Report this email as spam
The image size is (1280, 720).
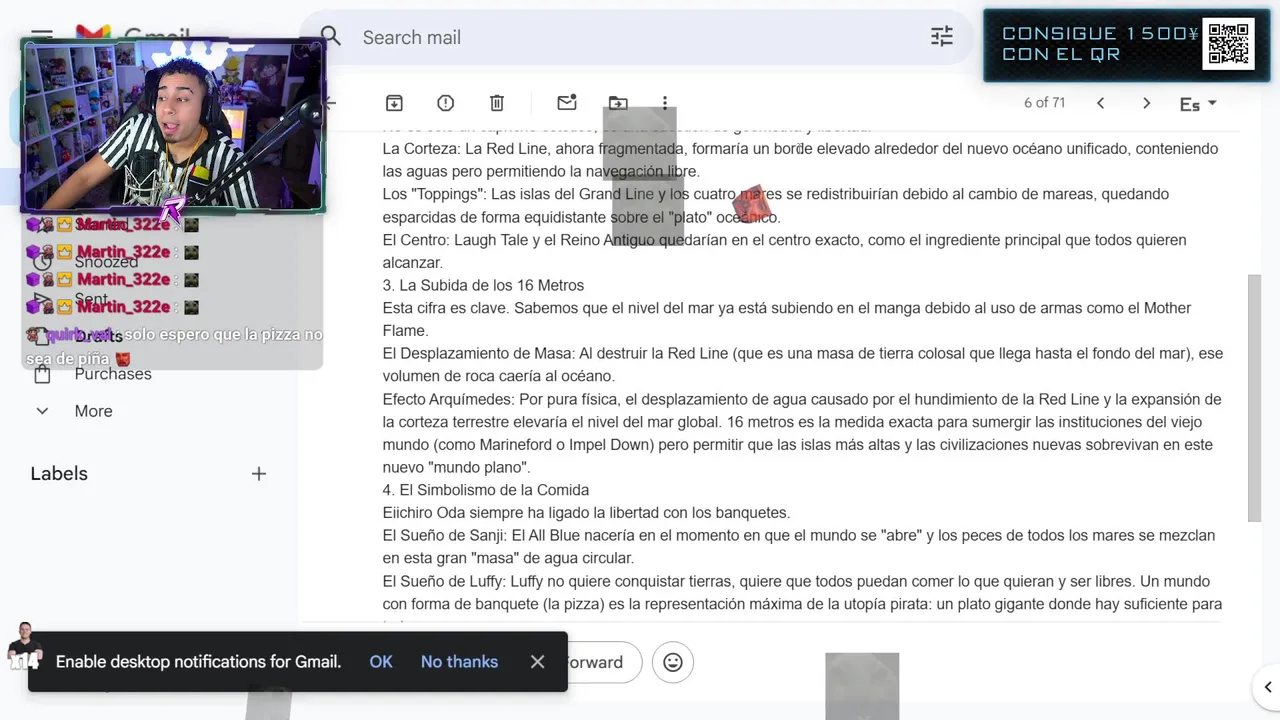(446, 103)
